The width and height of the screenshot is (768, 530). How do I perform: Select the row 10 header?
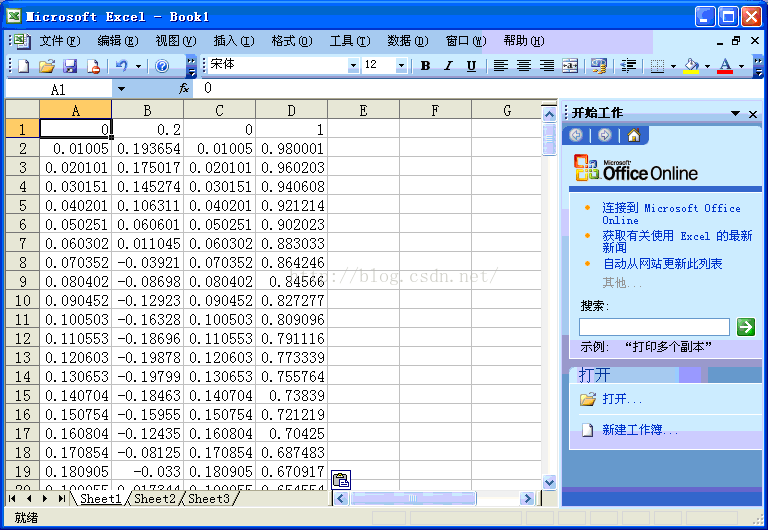23,300
